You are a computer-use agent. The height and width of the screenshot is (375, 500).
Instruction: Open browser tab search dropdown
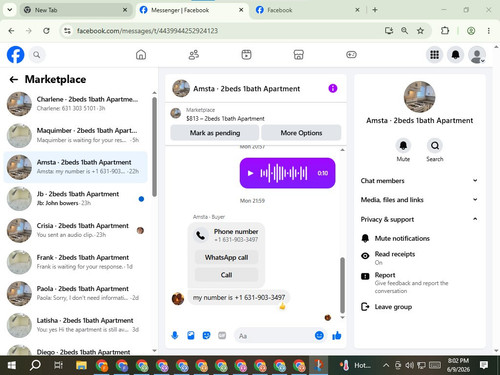pos(10,10)
